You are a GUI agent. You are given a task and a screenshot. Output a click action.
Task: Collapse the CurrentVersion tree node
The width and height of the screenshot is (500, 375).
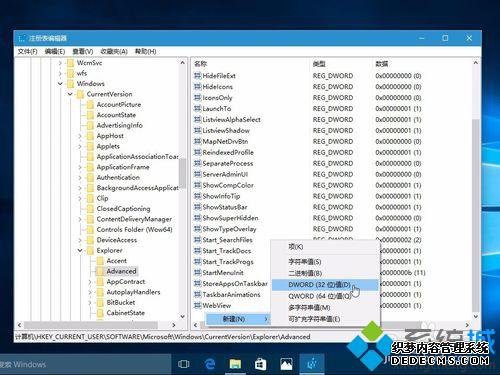click(x=70, y=94)
